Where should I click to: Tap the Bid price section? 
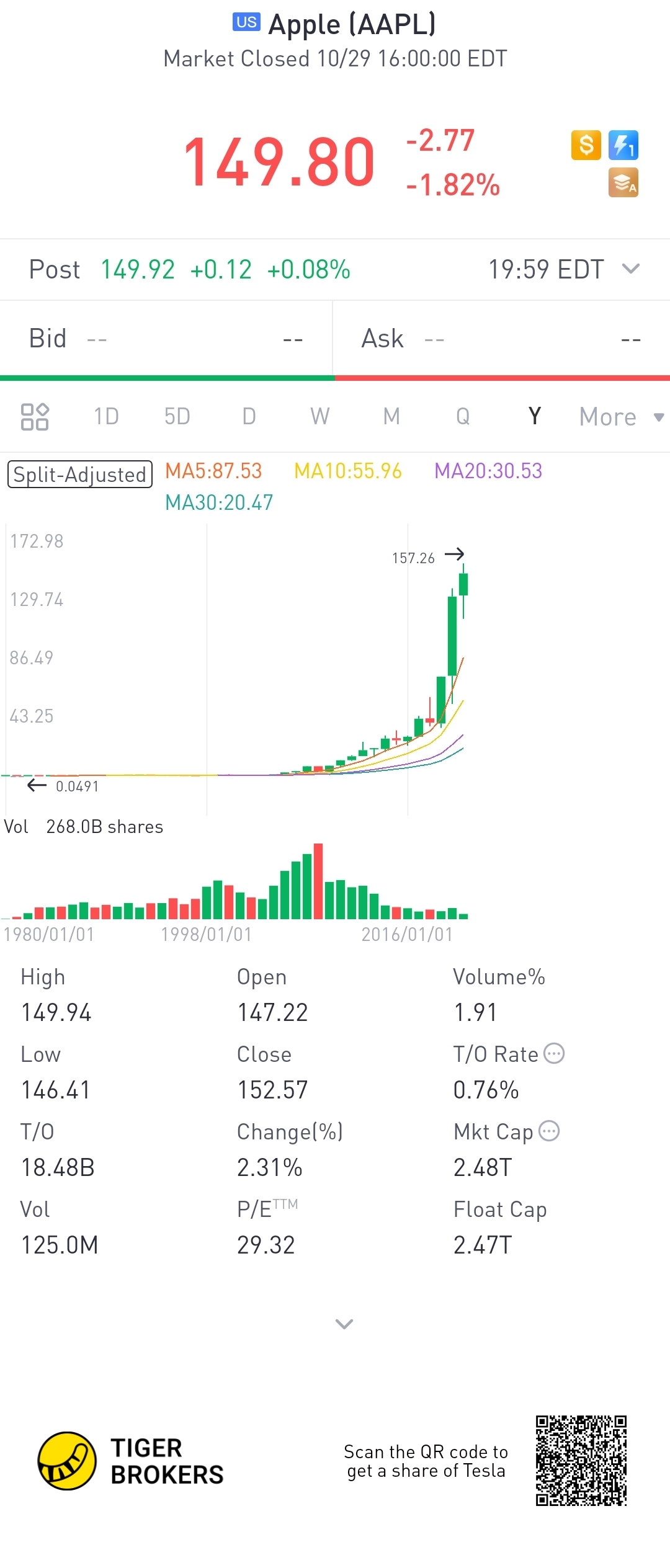166,339
